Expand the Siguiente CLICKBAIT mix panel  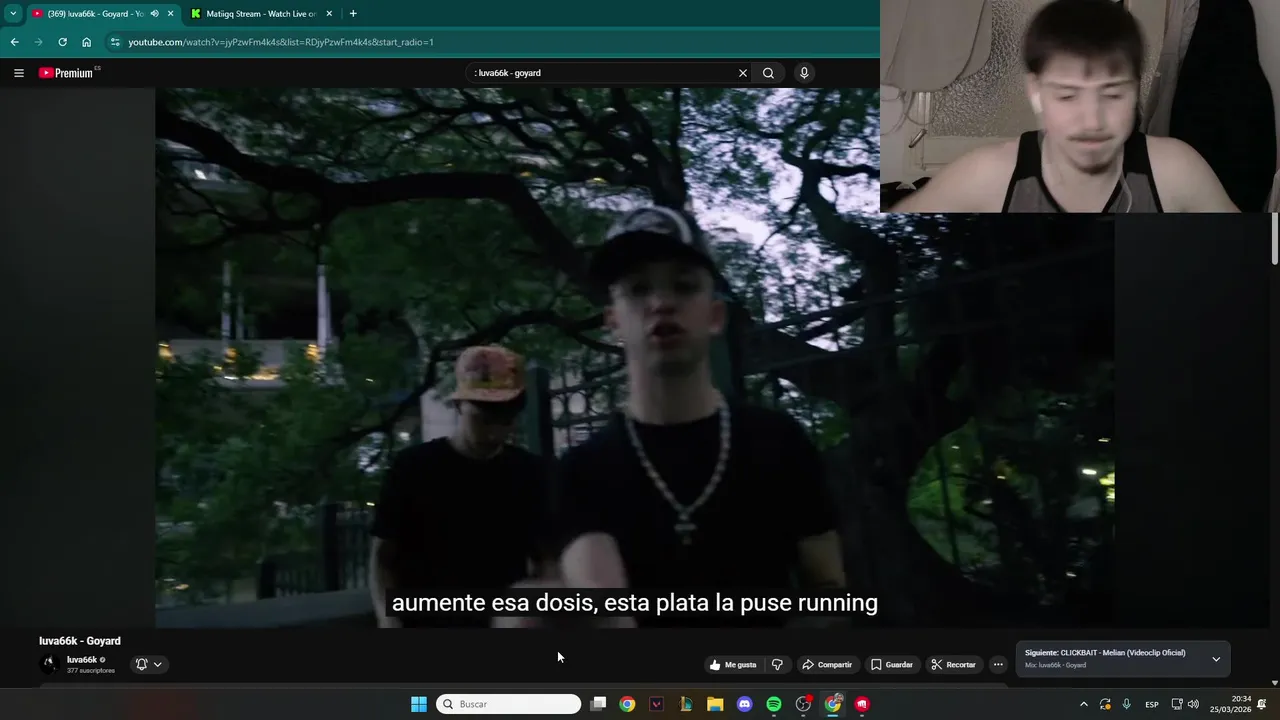pyautogui.click(x=1216, y=659)
